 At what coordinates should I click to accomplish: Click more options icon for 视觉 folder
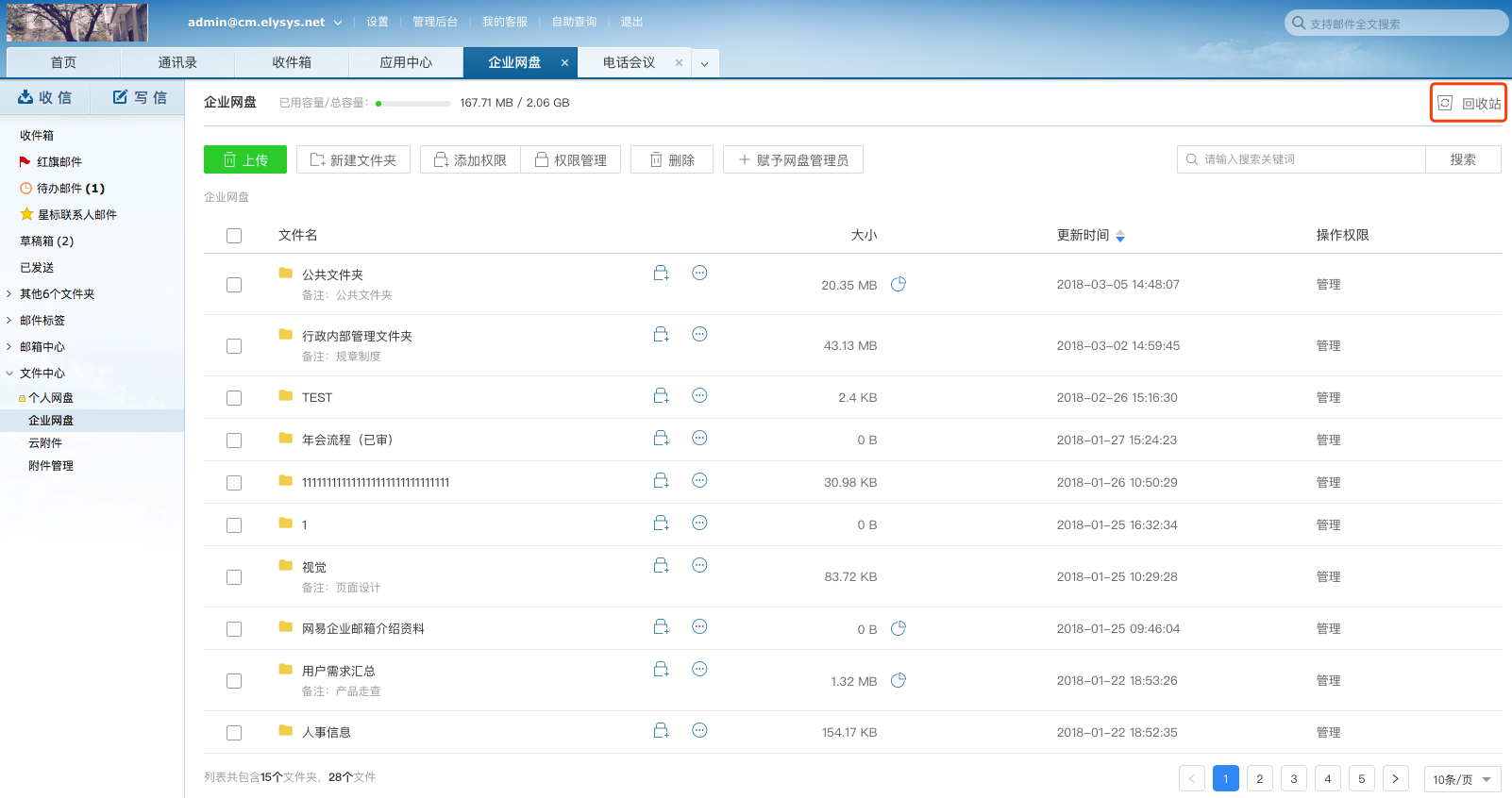699,566
